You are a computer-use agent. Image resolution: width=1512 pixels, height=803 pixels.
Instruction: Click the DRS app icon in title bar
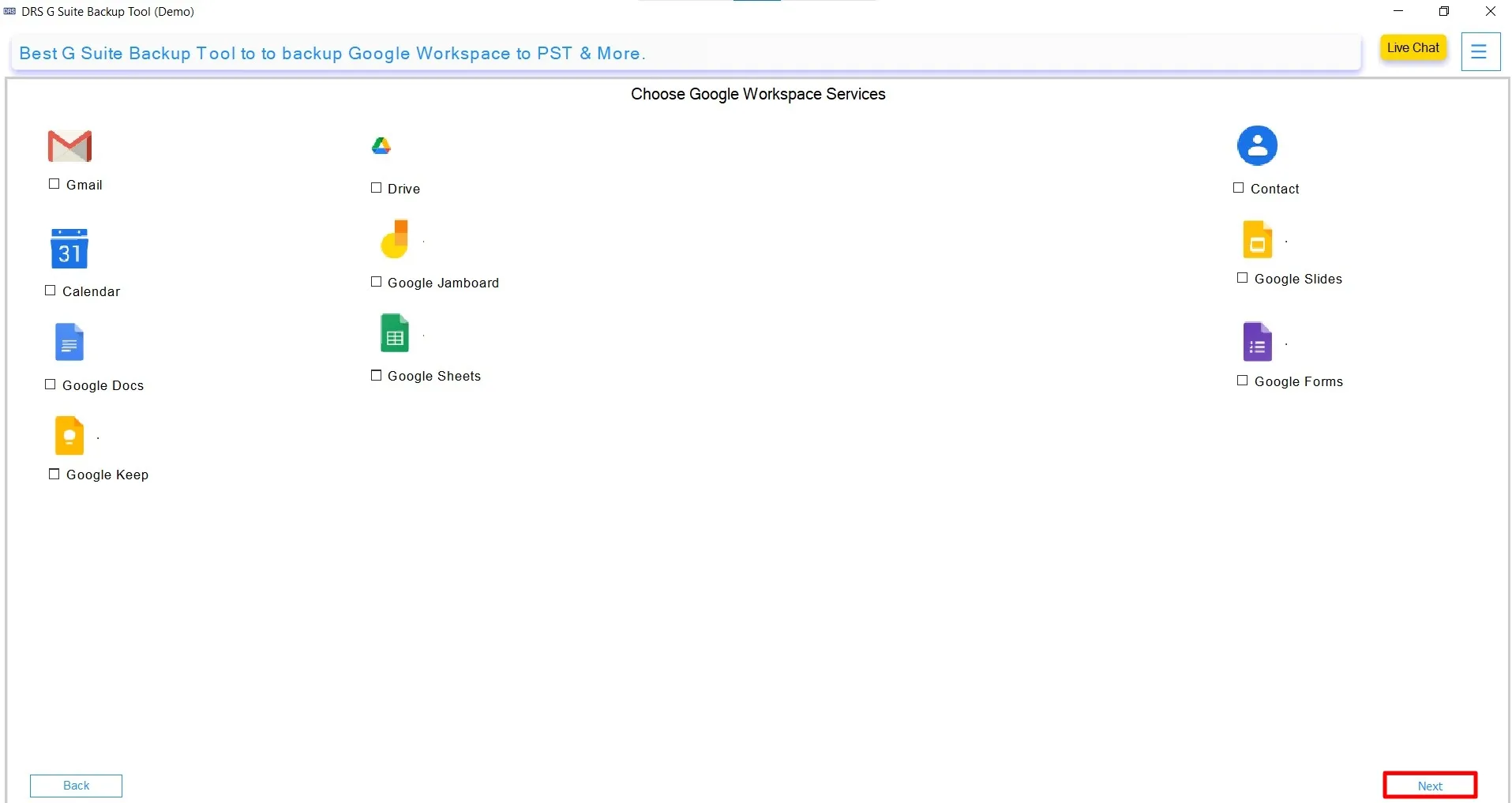point(9,11)
